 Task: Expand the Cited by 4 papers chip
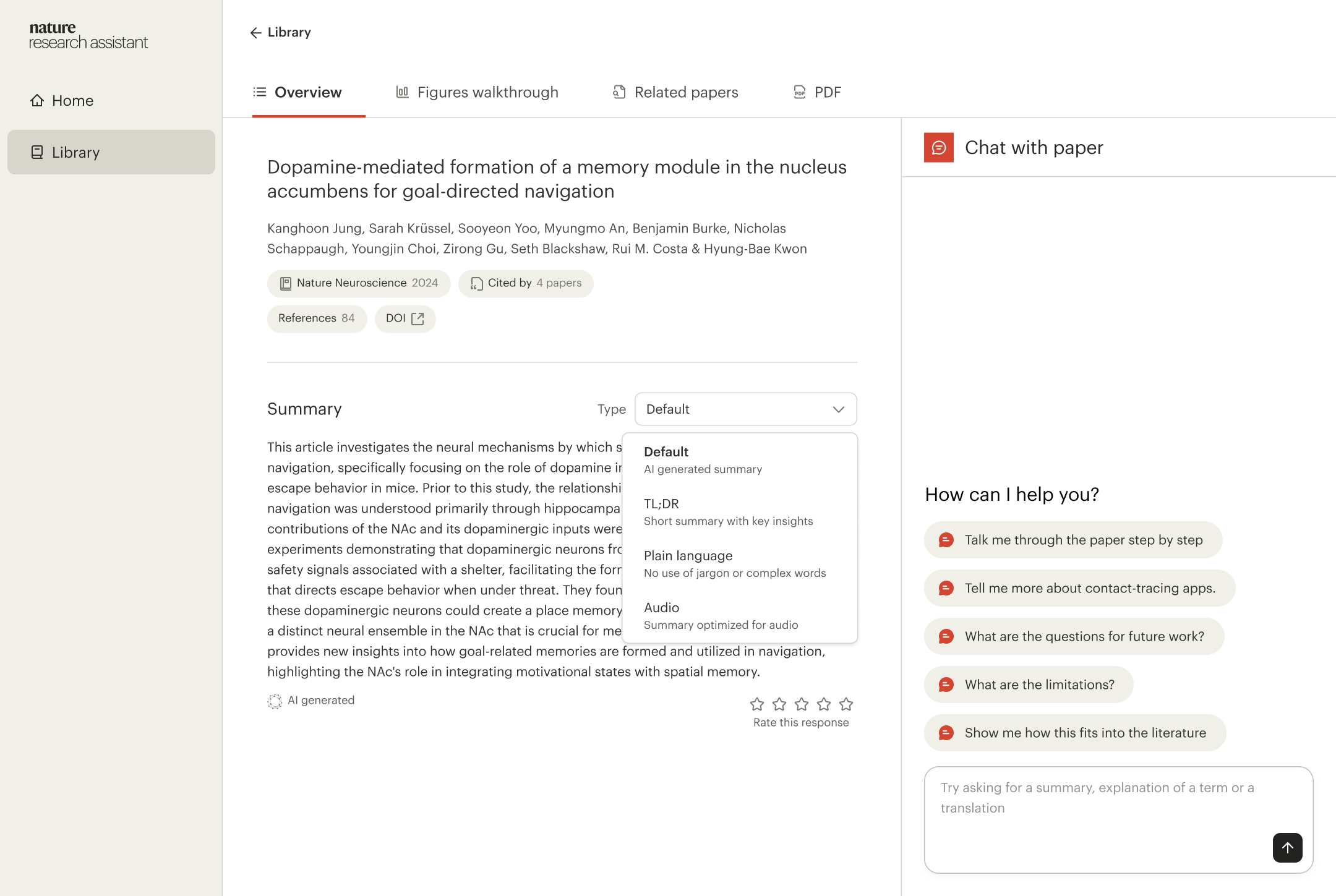click(x=525, y=283)
